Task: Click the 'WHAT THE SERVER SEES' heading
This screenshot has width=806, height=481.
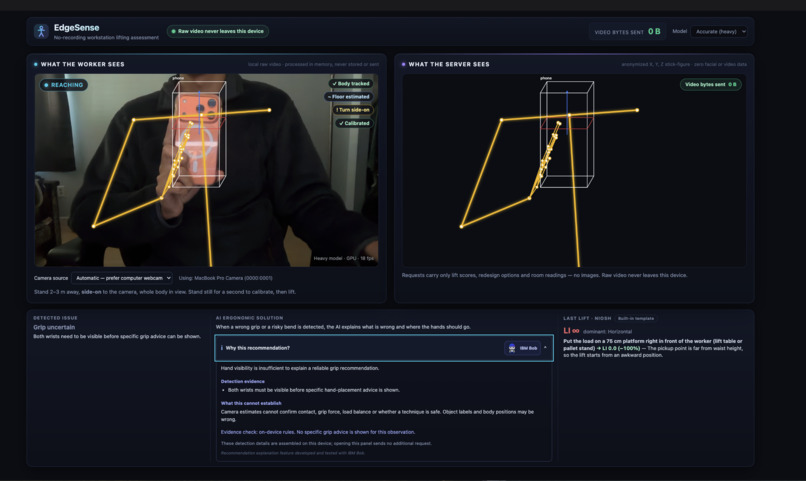Action: [x=449, y=64]
